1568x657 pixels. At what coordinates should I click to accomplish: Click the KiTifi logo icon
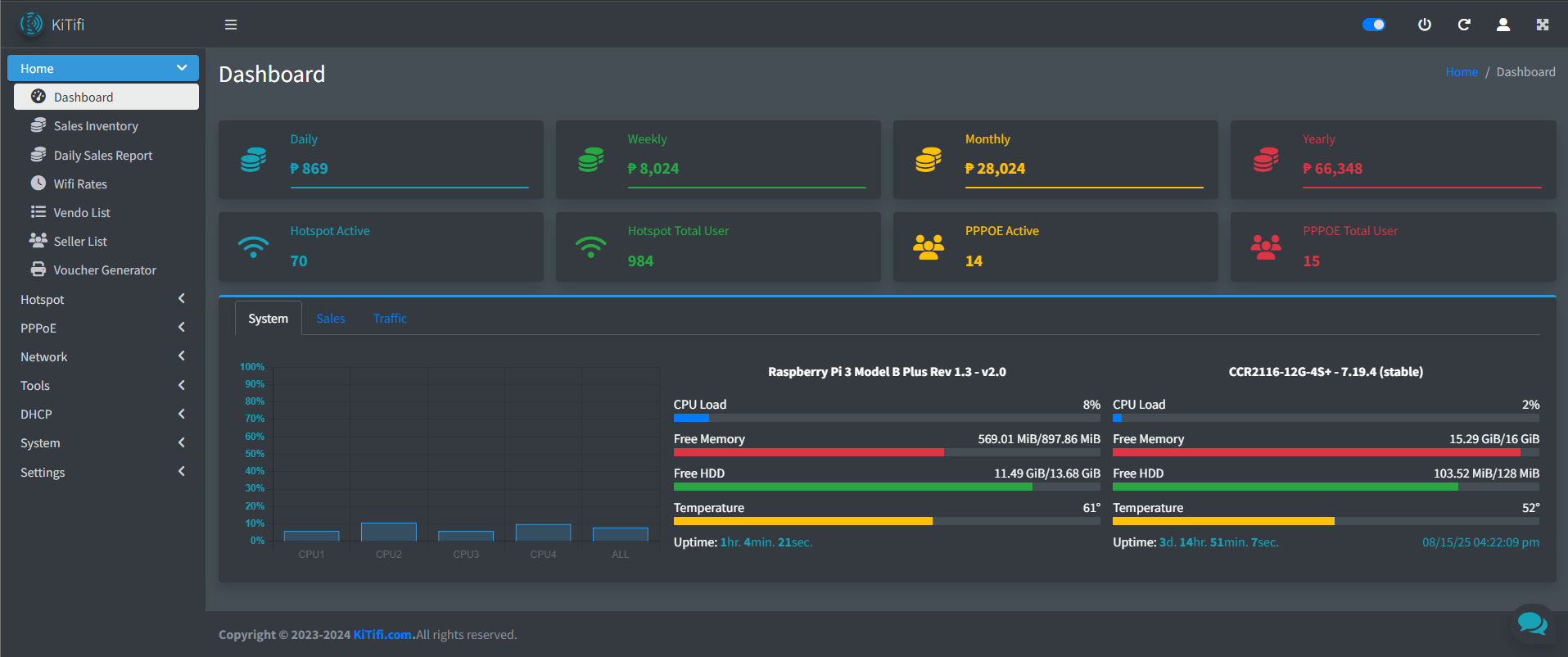coord(31,25)
